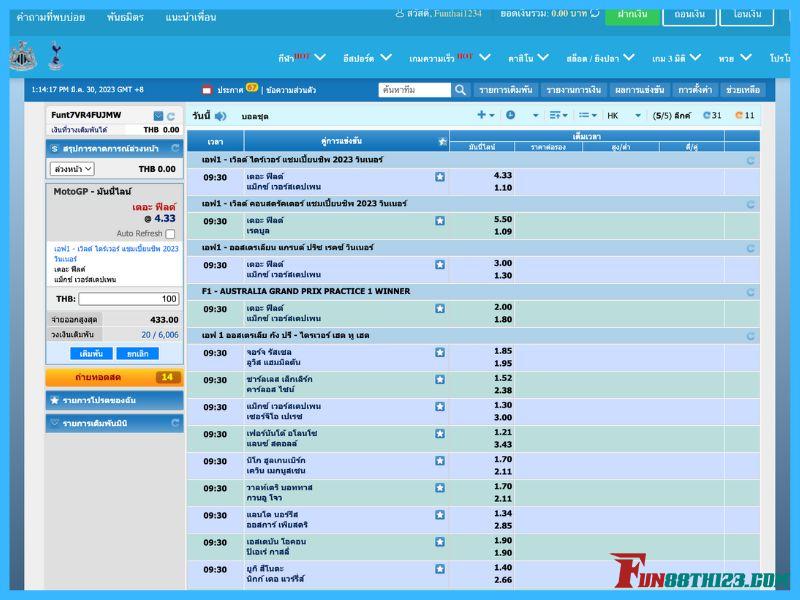Favorite the match with odds 1.40

(440, 568)
